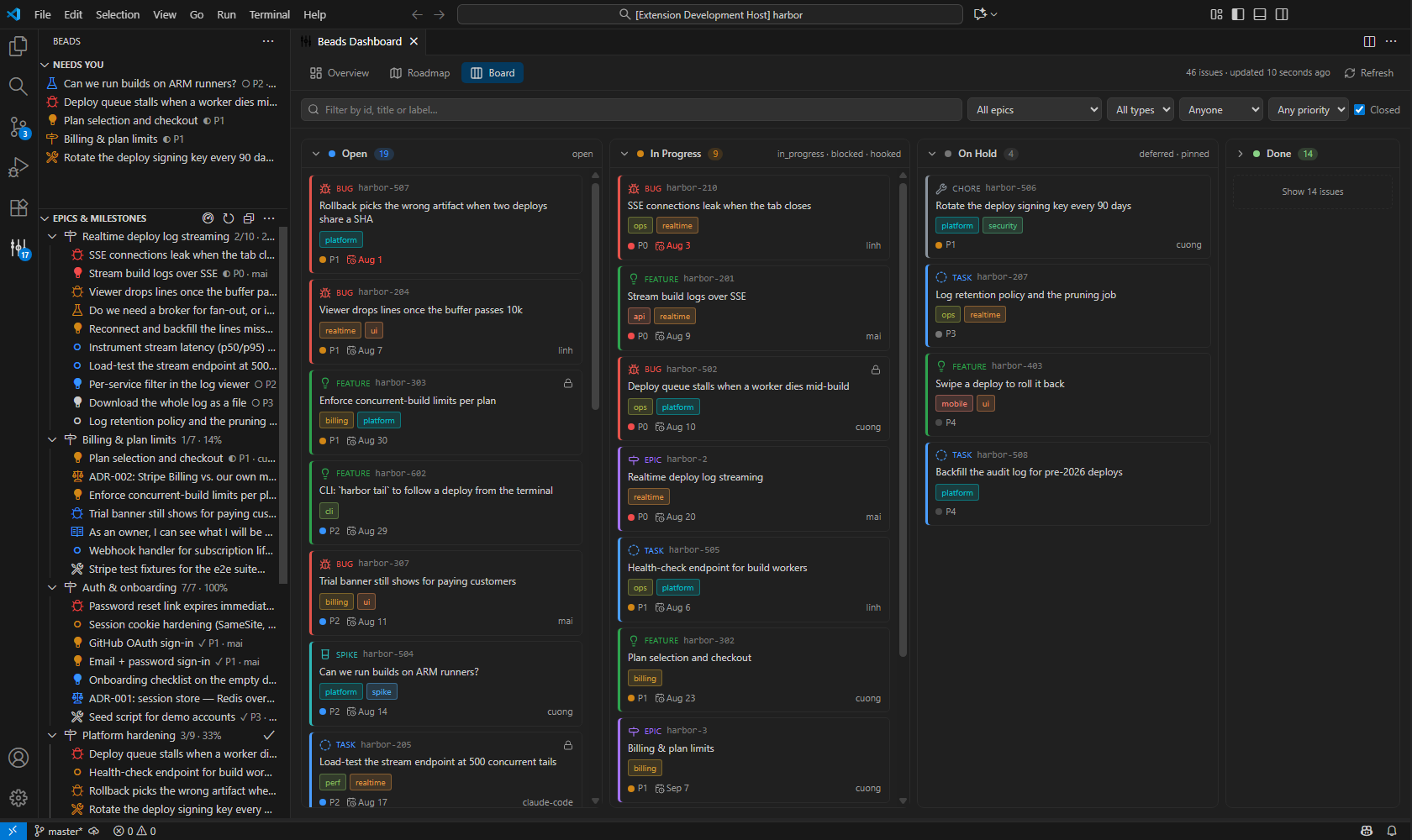Screen dimensions: 1412x840
Task: Open the Any priority dropdown
Action: click(x=1308, y=109)
